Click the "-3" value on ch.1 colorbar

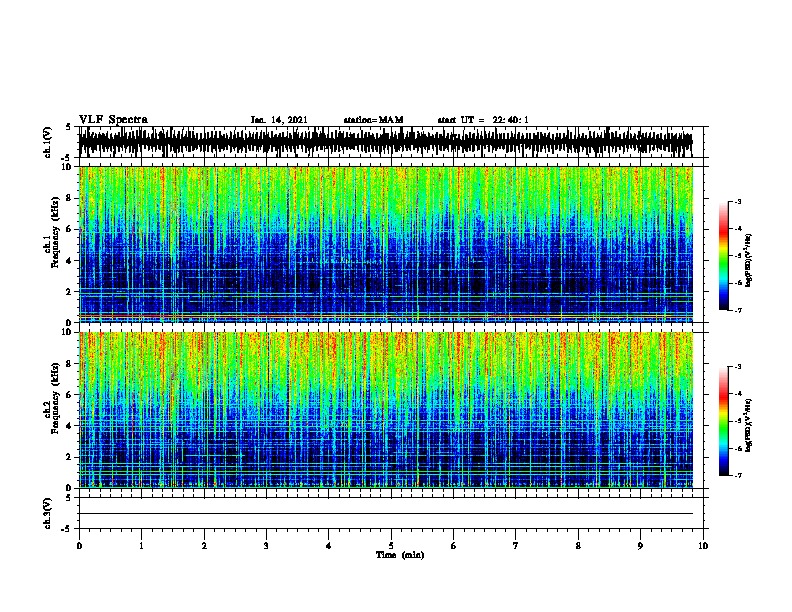(737, 201)
